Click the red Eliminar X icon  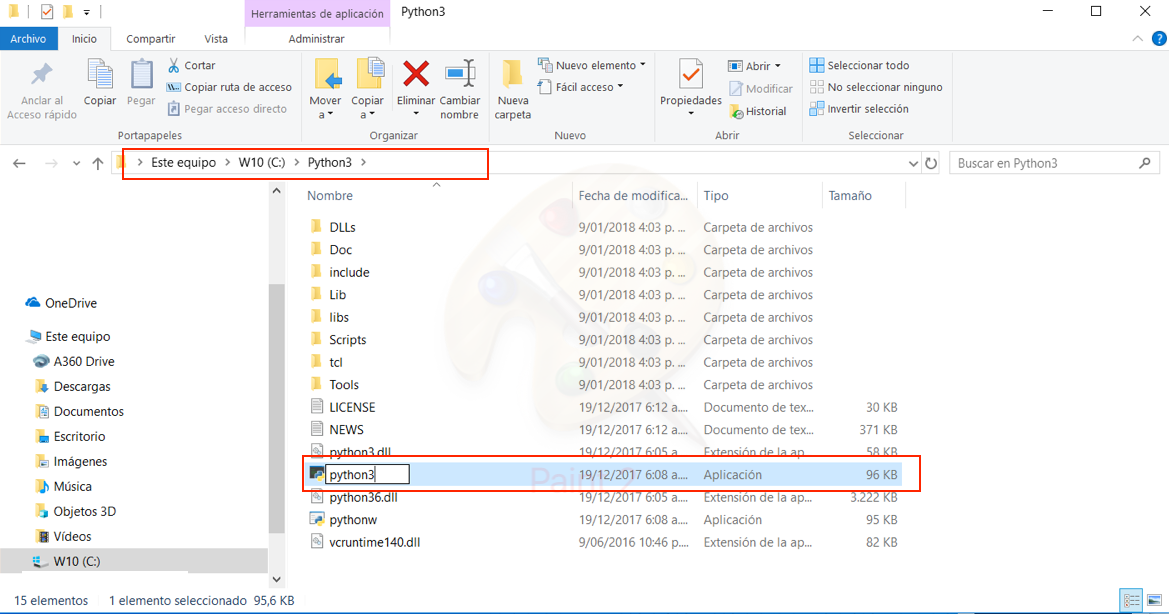pyautogui.click(x=416, y=75)
